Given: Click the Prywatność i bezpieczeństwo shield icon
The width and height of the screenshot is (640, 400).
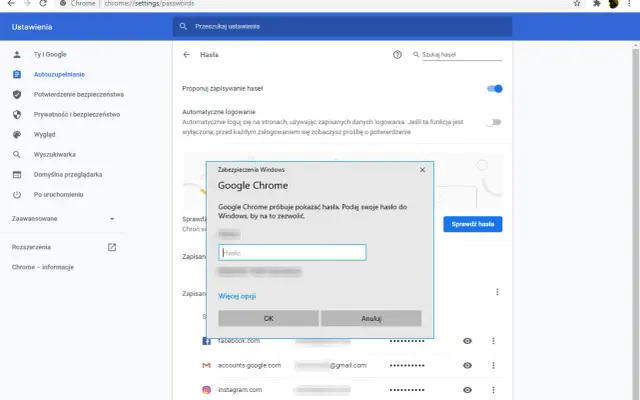Looking at the screenshot, I should pos(17,114).
